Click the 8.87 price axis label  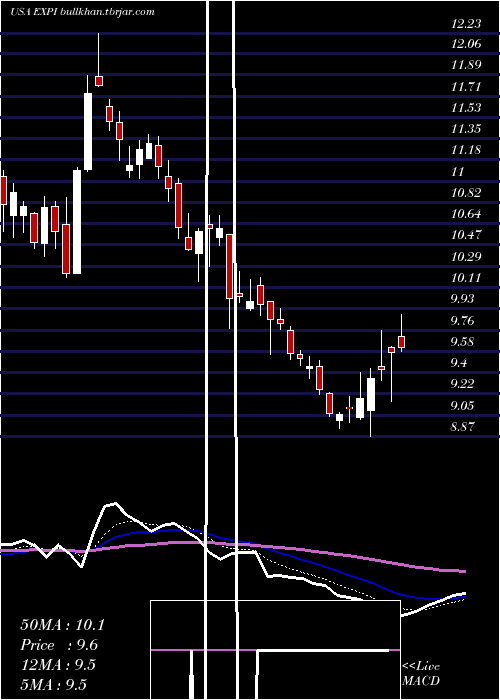[x=462, y=426]
